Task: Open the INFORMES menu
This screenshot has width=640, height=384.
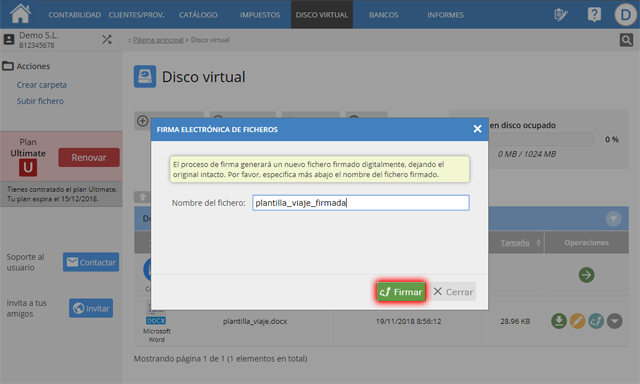Action: coord(445,15)
